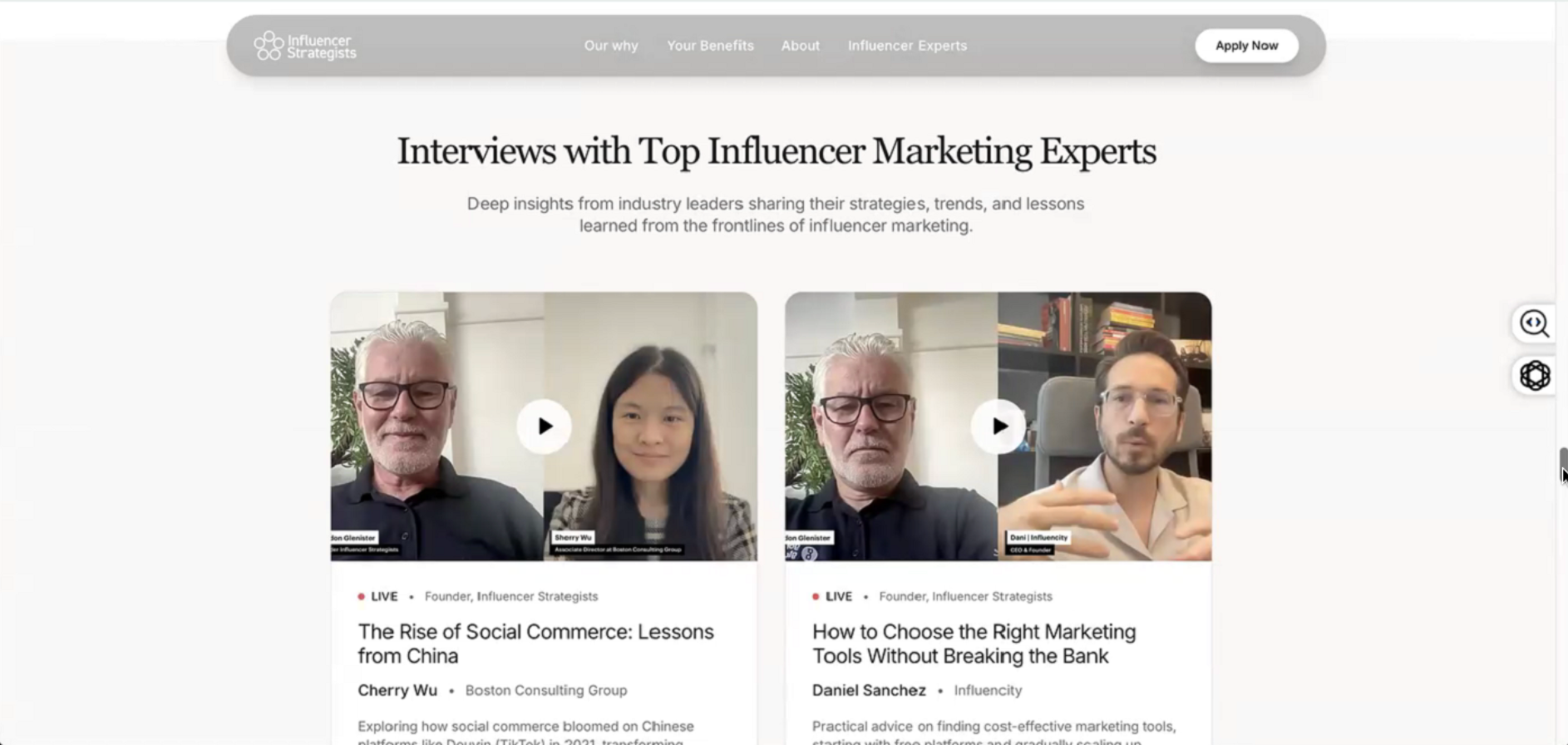Screen dimensions: 1568x745
Task: Click Boston Consulting Group label
Action: [x=546, y=690]
